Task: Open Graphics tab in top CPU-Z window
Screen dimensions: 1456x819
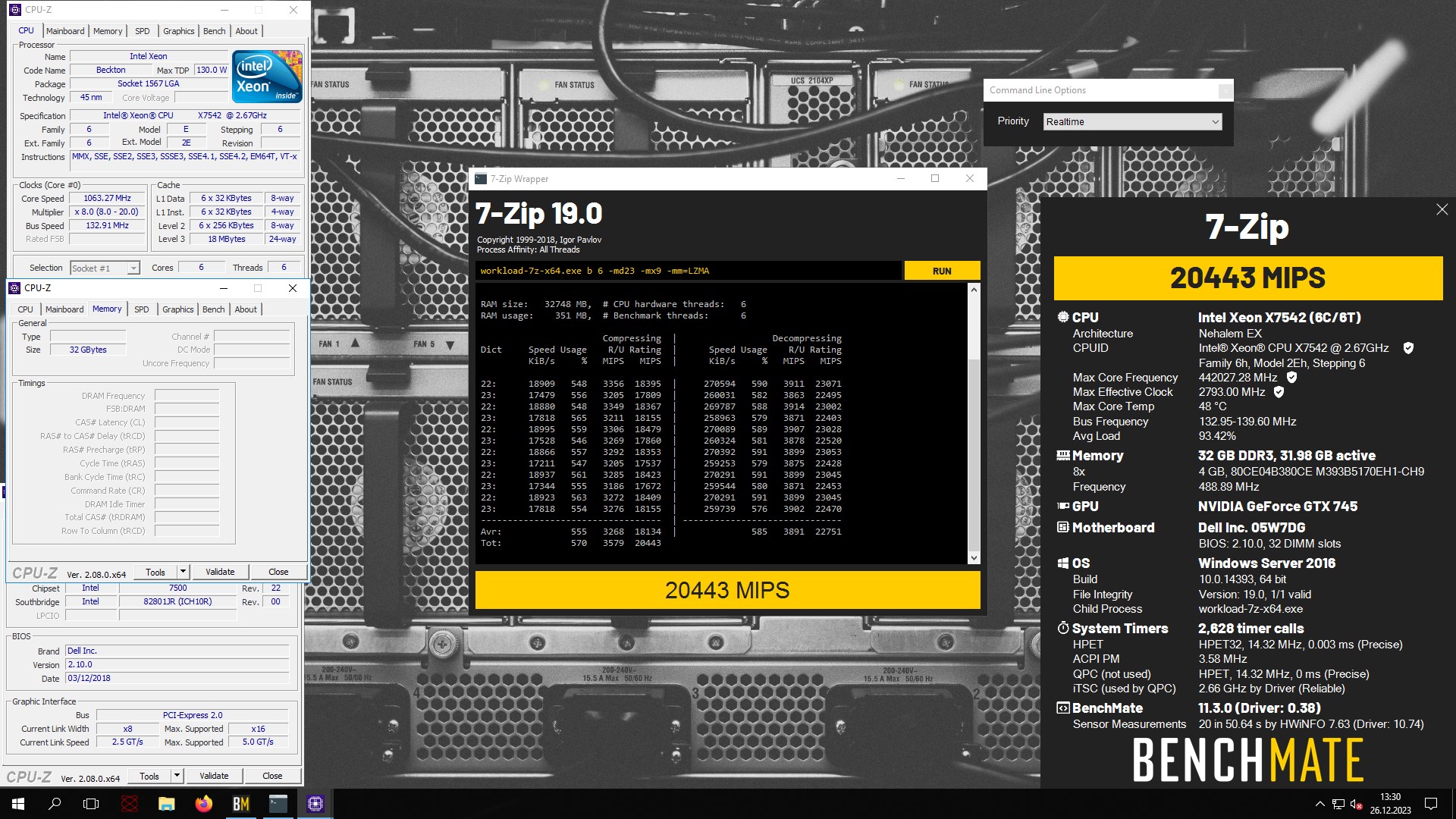Action: (179, 31)
